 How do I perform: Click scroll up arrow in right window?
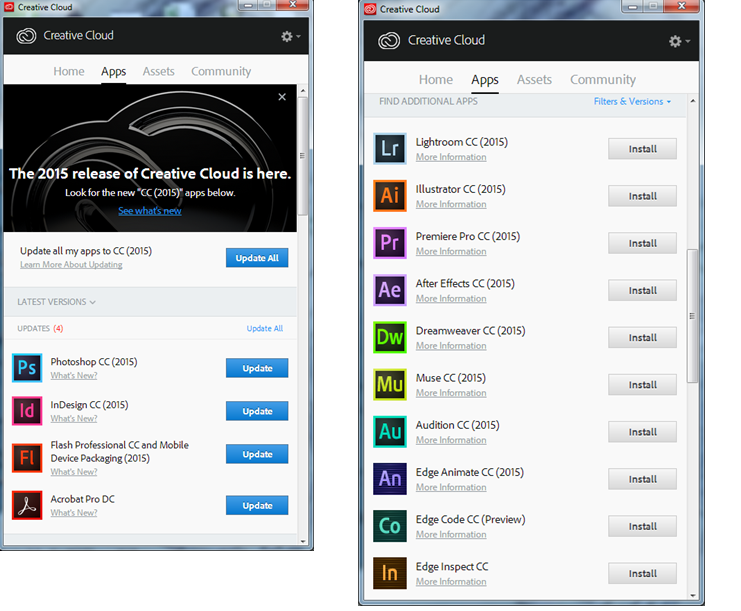693,101
